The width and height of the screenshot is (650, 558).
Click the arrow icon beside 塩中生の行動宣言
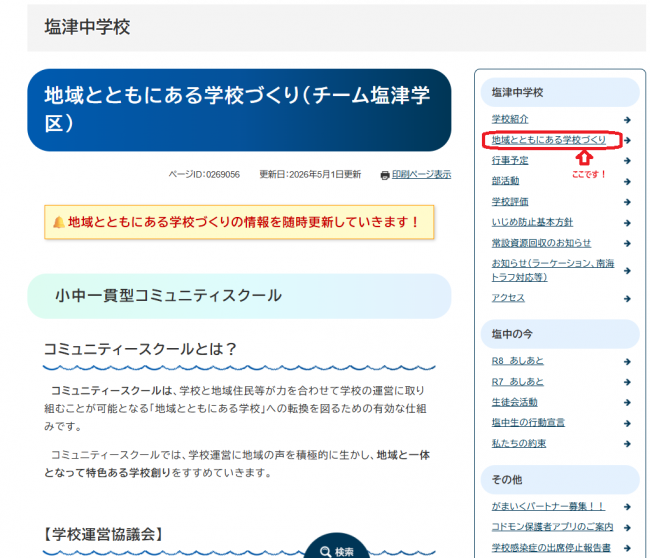click(627, 423)
